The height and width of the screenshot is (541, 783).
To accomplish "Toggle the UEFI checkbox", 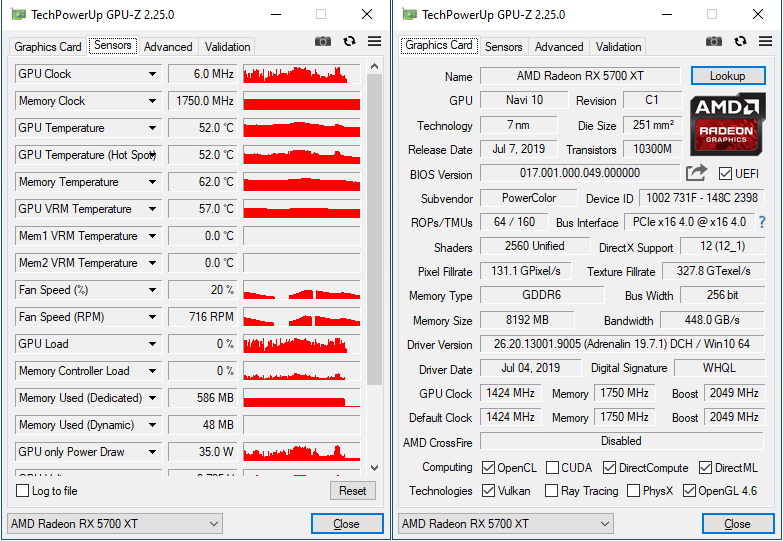I will click(x=725, y=174).
